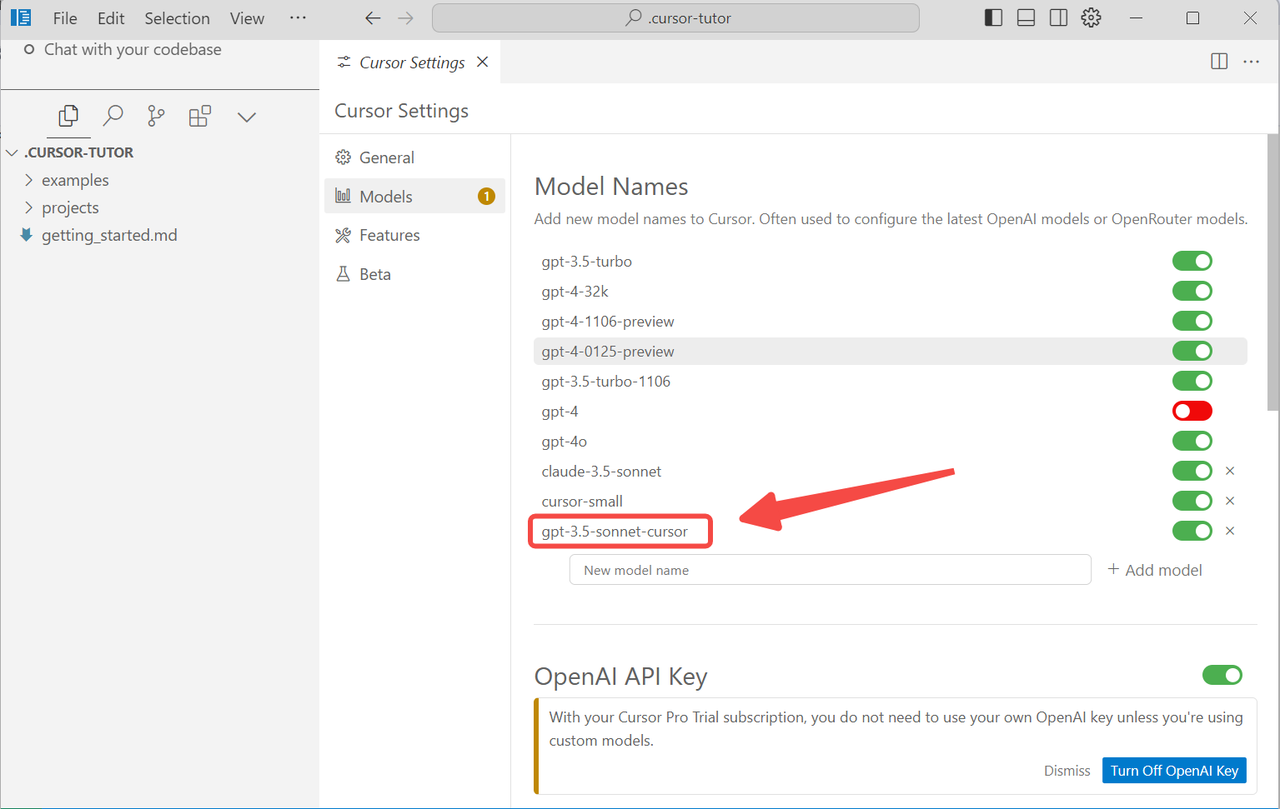Toggle gpt-3.5-turbo model off
Screen dimensions: 1280x809
tap(1192, 261)
